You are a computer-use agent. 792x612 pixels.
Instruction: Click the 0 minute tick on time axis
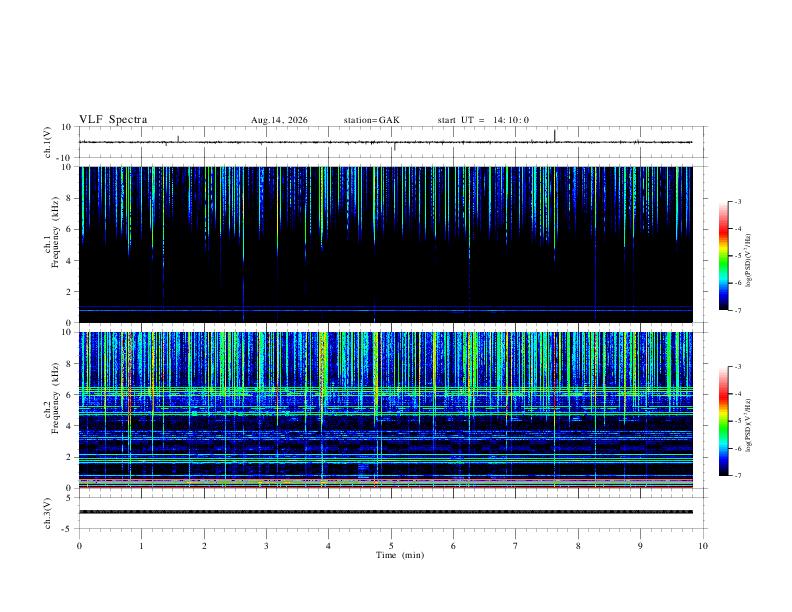click(79, 546)
